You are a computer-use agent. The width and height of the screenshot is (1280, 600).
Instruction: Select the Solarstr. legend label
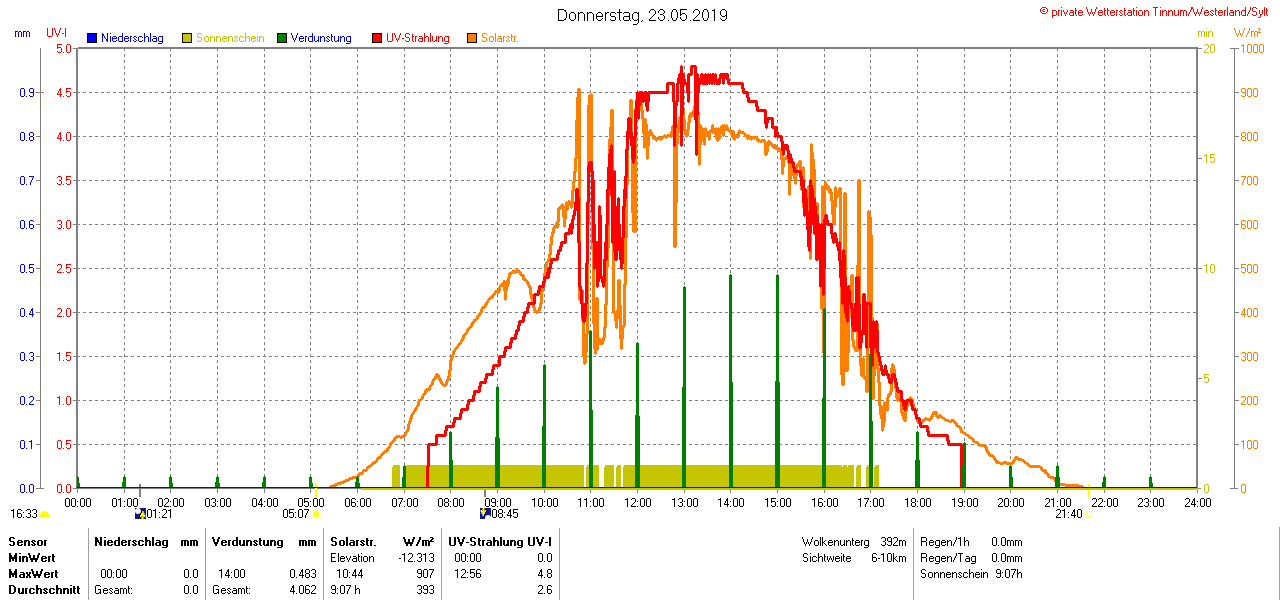point(500,38)
